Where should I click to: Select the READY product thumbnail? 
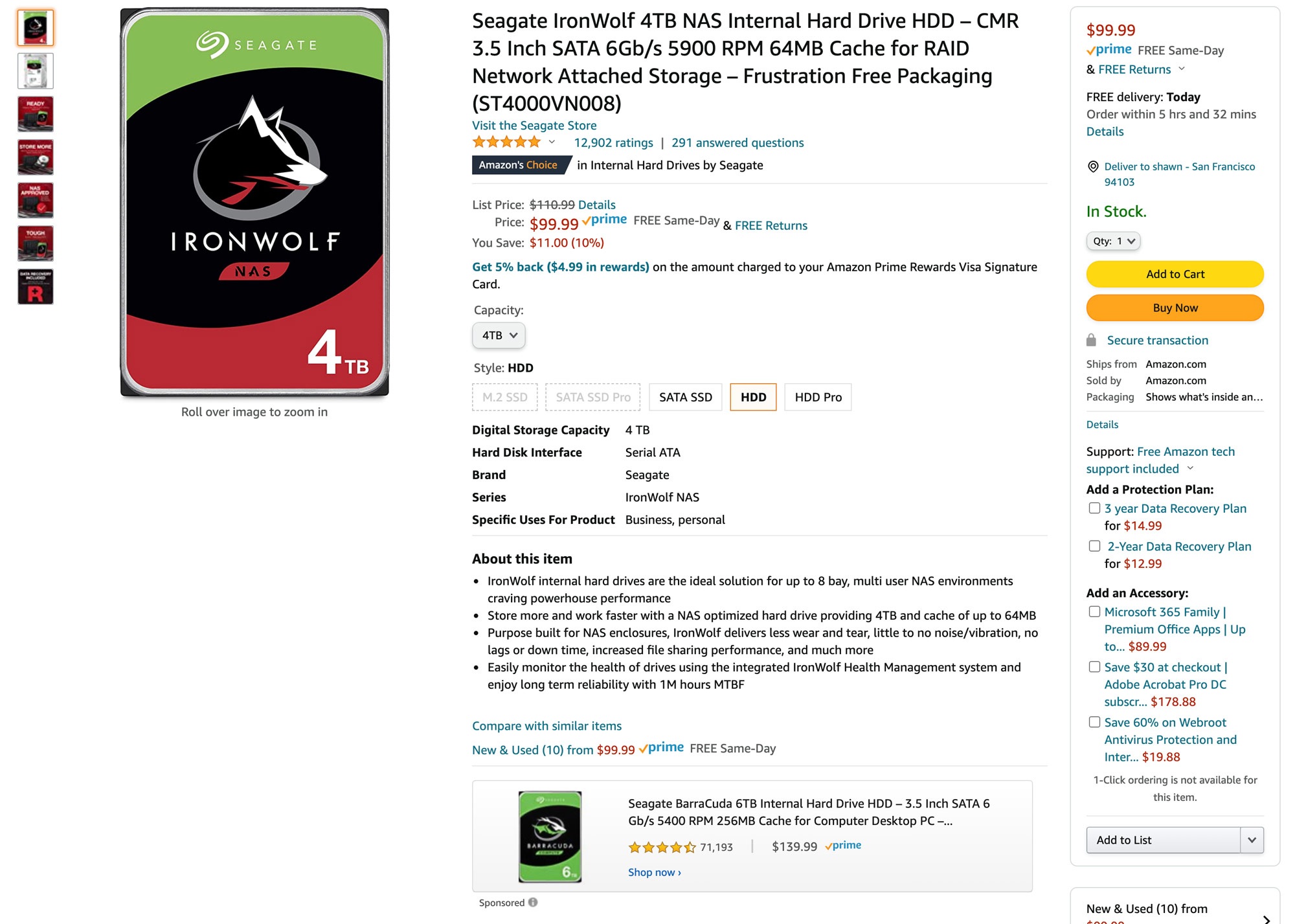click(x=36, y=114)
